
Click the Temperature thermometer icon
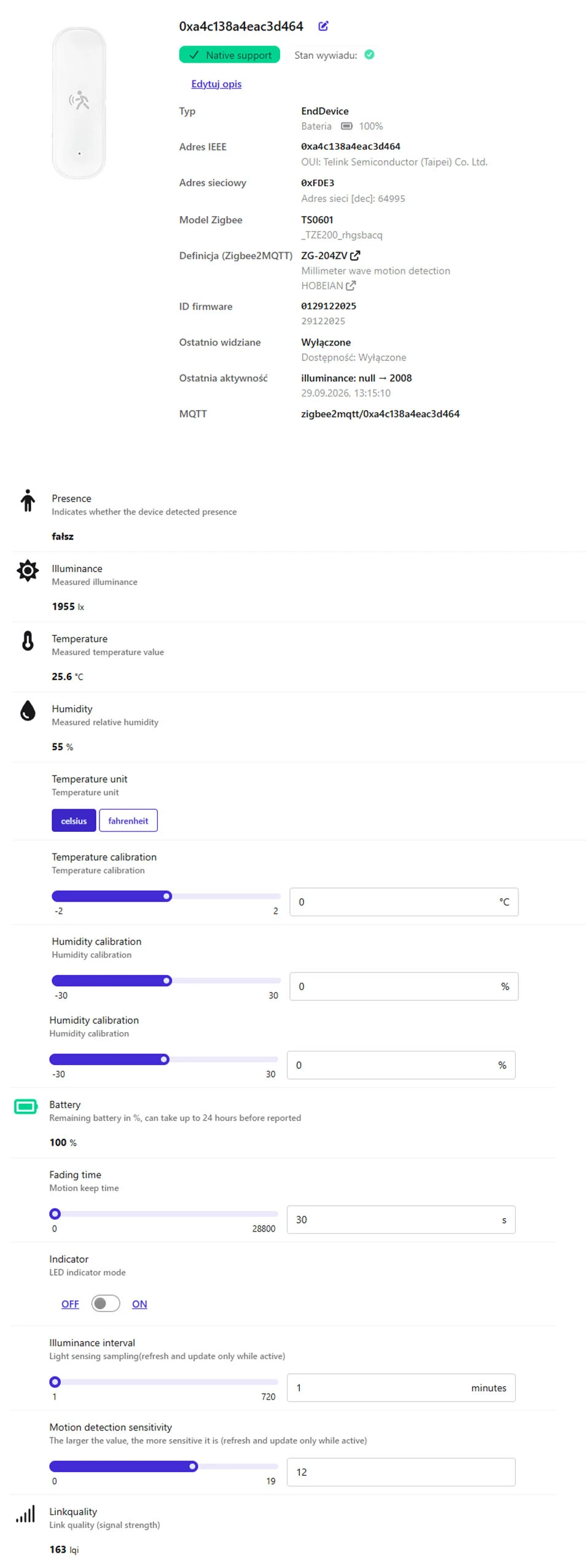point(28,640)
